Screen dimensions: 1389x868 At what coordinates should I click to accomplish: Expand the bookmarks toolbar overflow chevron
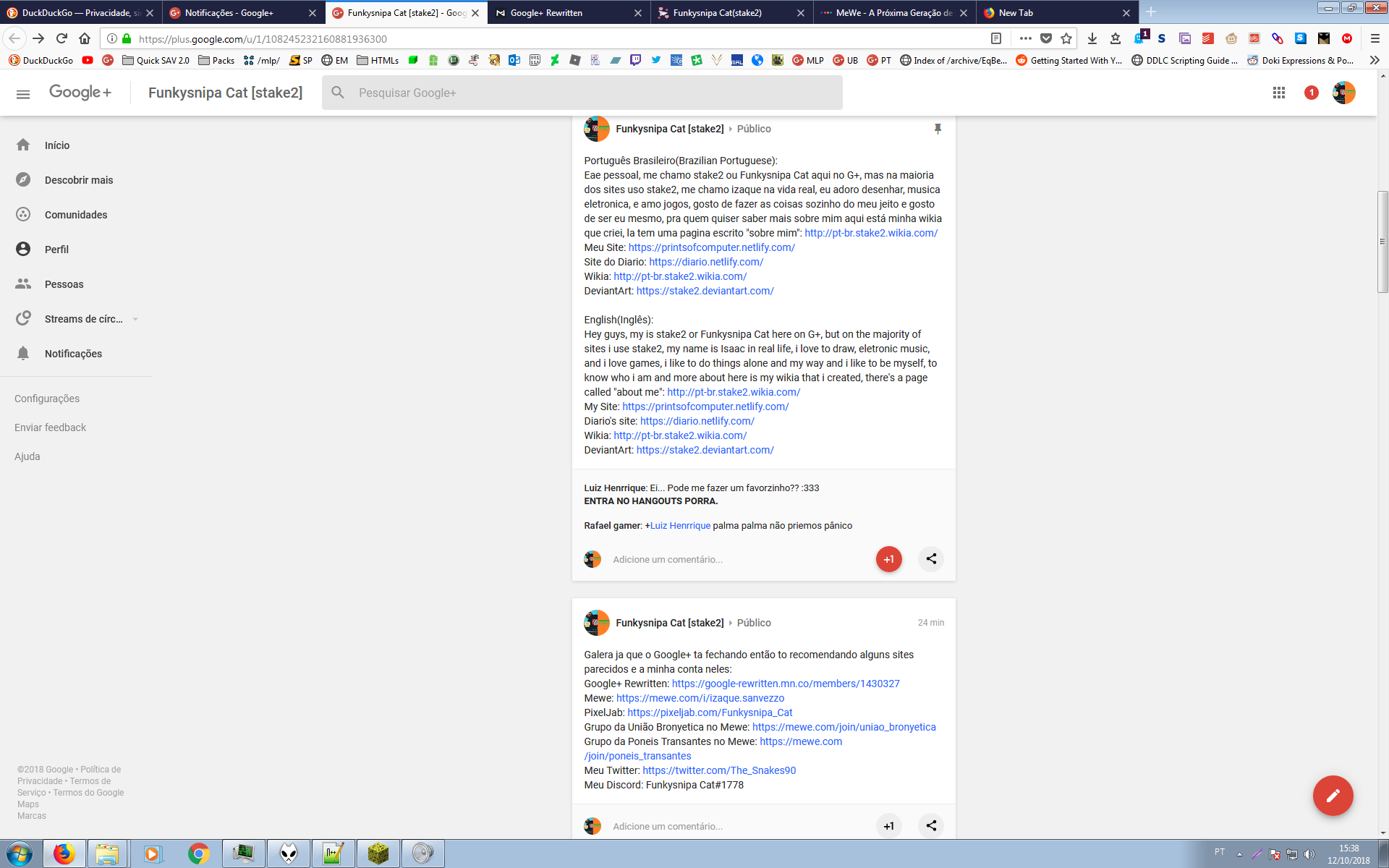1374,60
